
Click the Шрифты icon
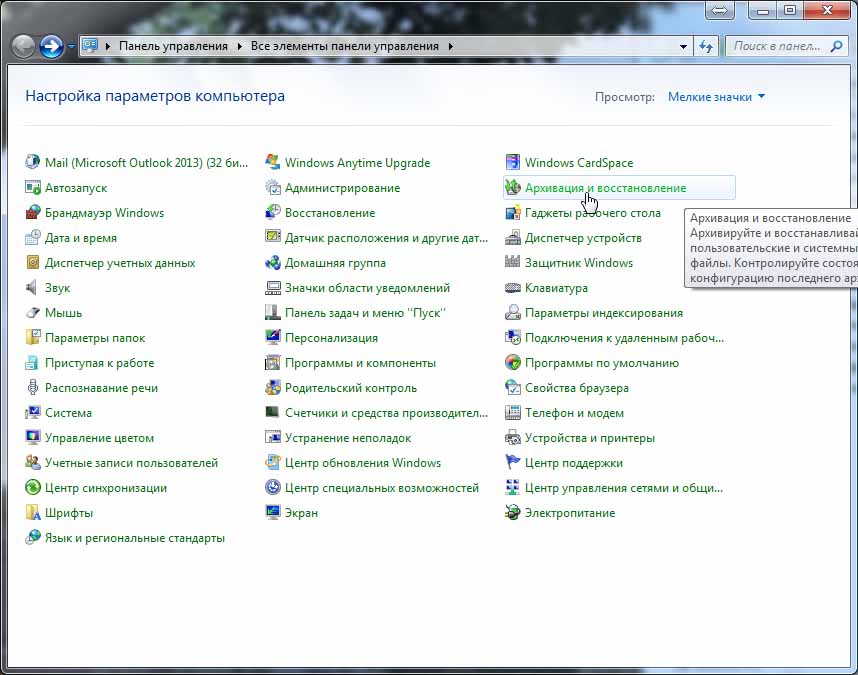[33, 513]
